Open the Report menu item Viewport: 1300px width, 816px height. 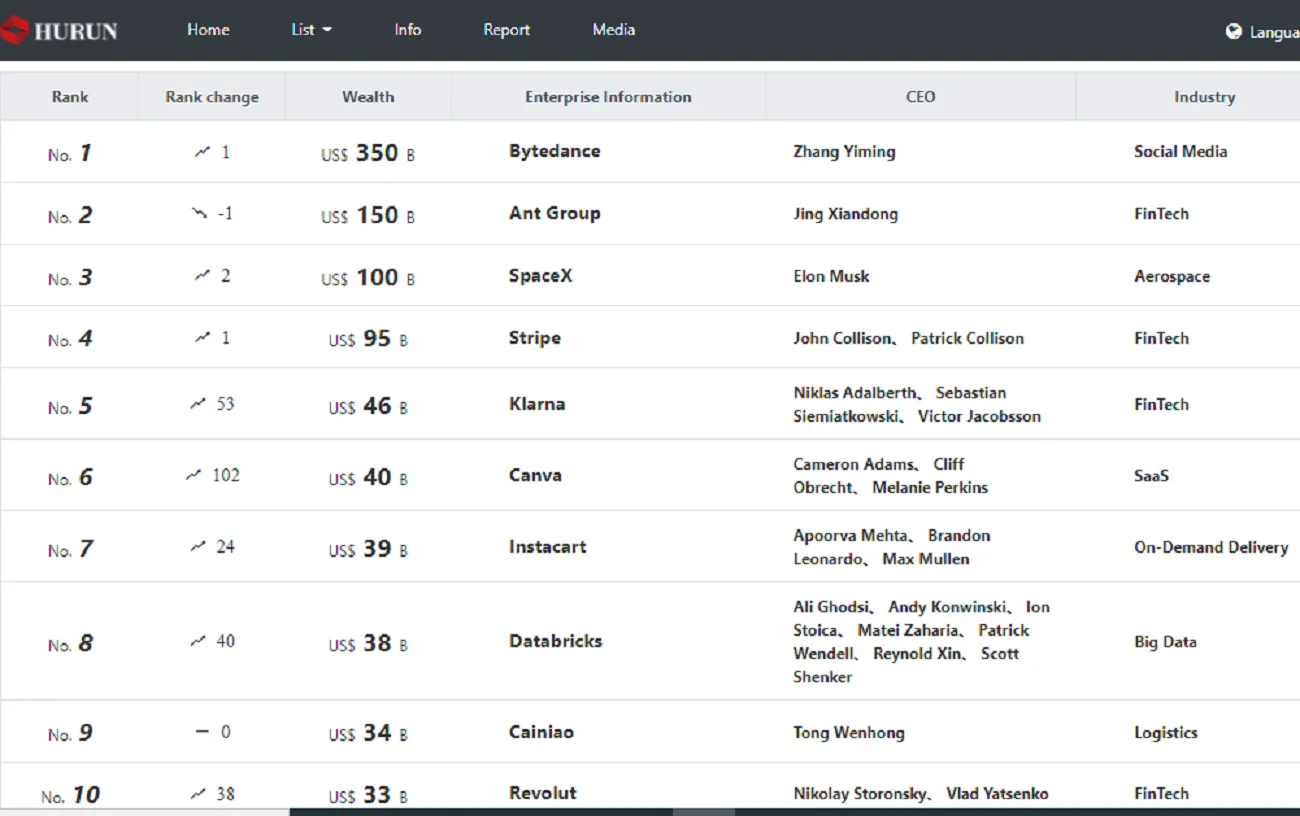point(506,30)
